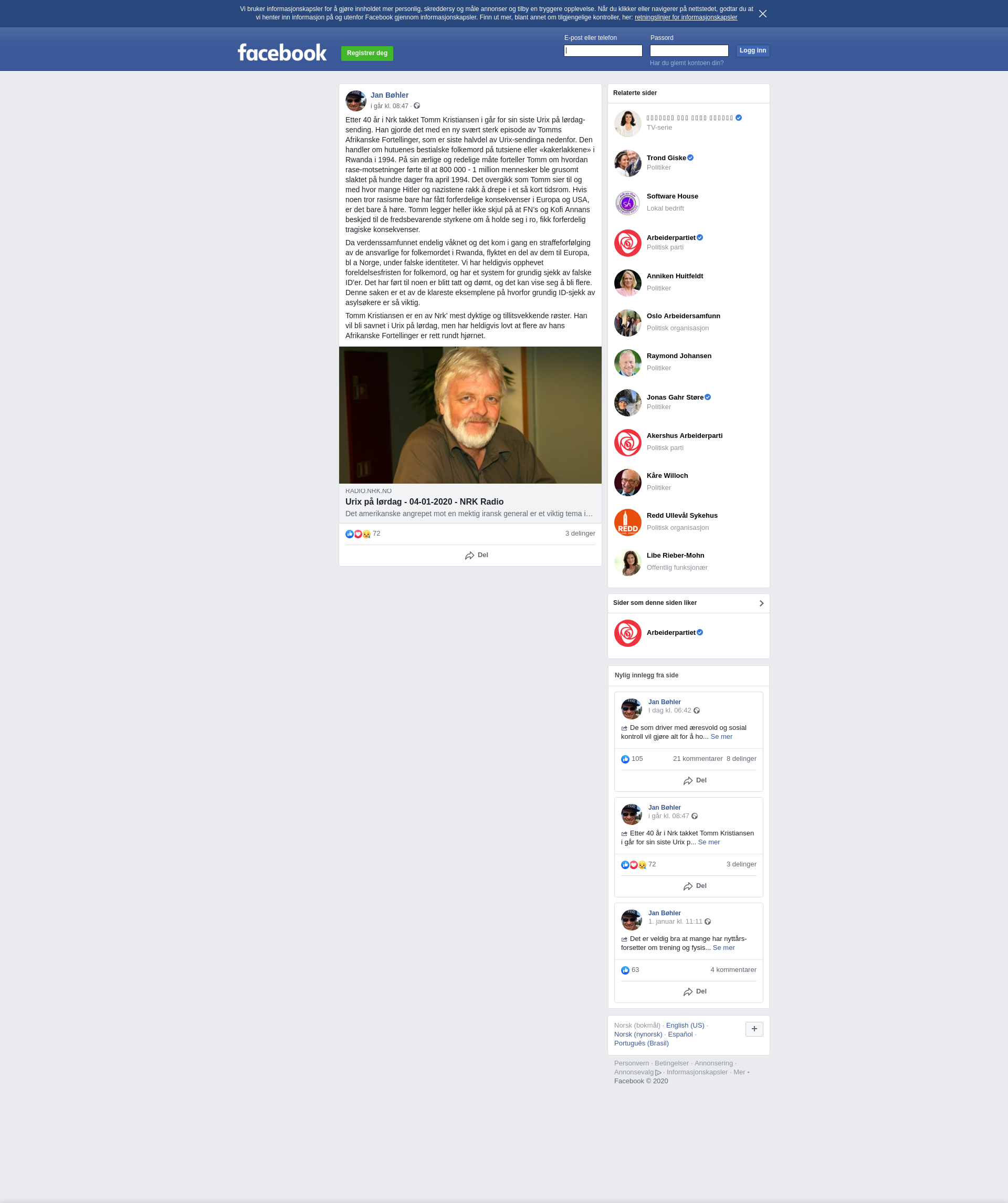Click the Redd Ullevål Sykehus logo
Image resolution: width=1008 pixels, height=1203 pixels.
pos(628,522)
